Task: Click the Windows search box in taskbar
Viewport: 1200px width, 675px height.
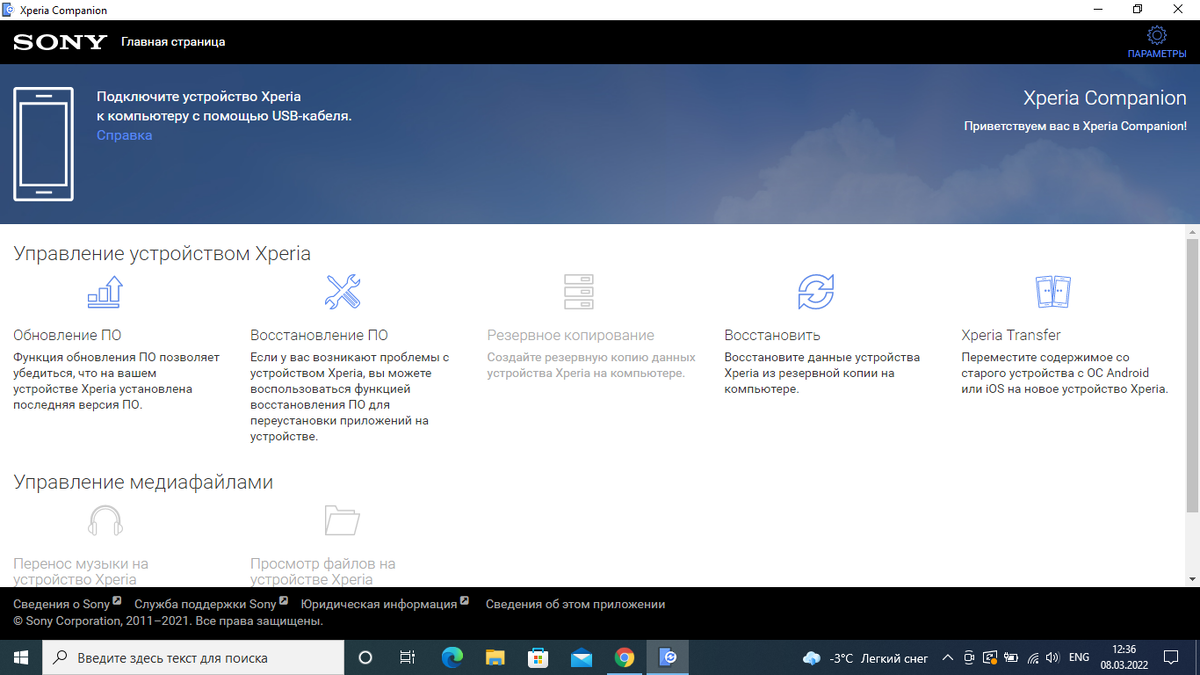Action: click(193, 658)
